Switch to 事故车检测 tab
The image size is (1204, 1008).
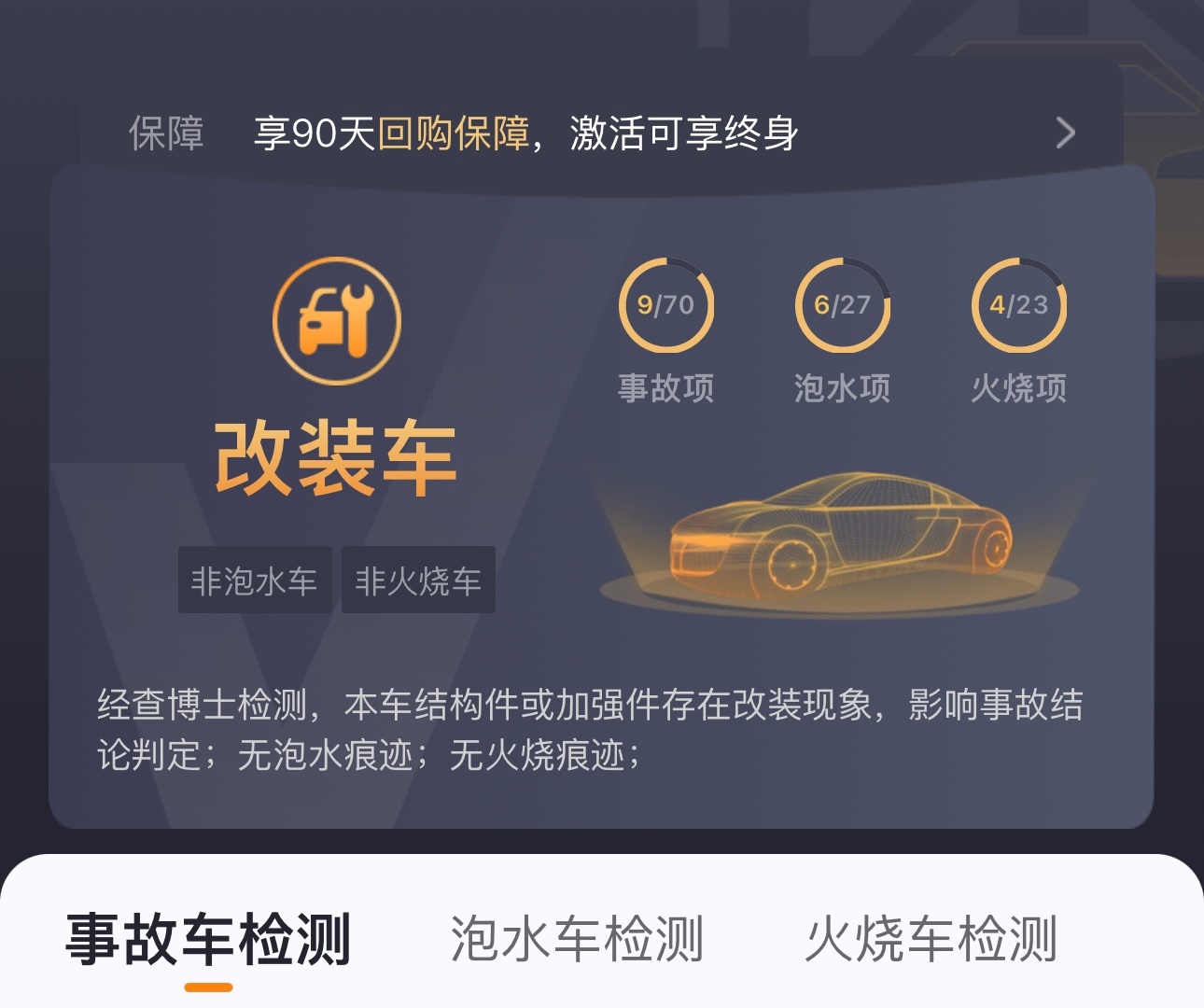(208, 939)
